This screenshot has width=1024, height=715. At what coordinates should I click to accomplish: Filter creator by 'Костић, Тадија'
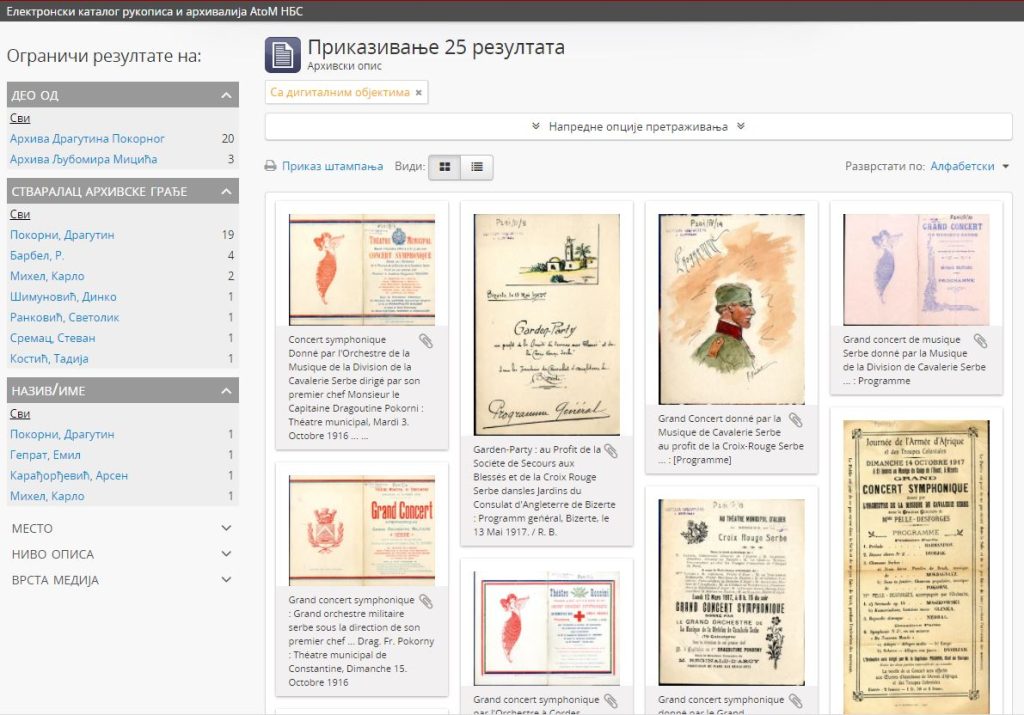point(49,358)
